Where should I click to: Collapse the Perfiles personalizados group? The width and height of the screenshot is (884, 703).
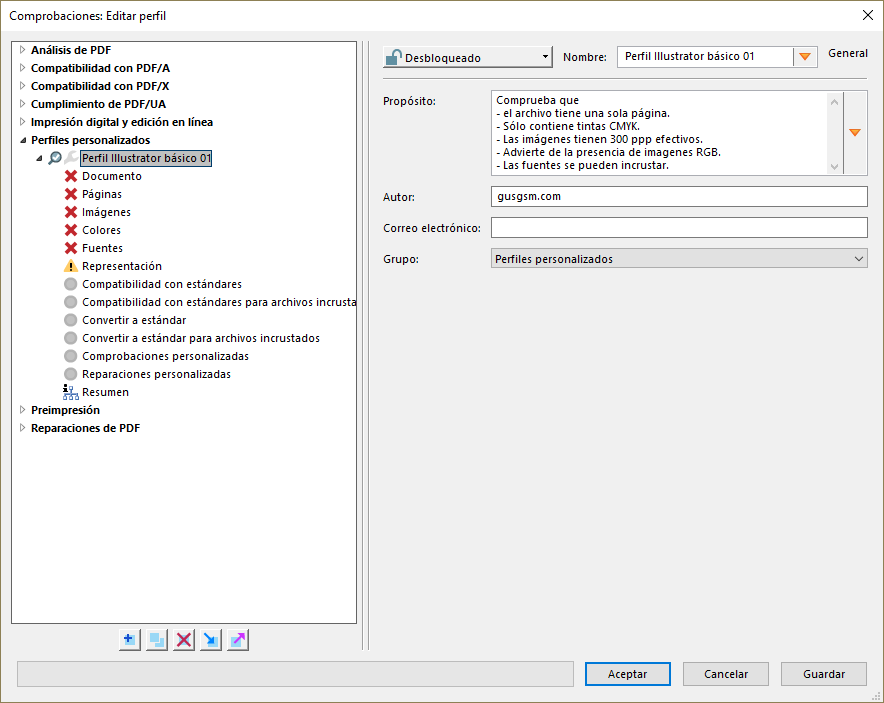tap(23, 140)
